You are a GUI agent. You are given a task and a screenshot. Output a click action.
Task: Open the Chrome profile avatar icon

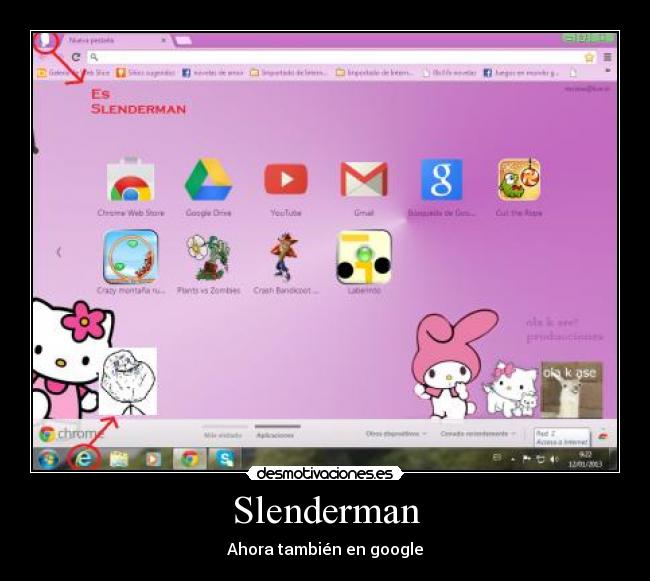pyautogui.click(x=44, y=41)
